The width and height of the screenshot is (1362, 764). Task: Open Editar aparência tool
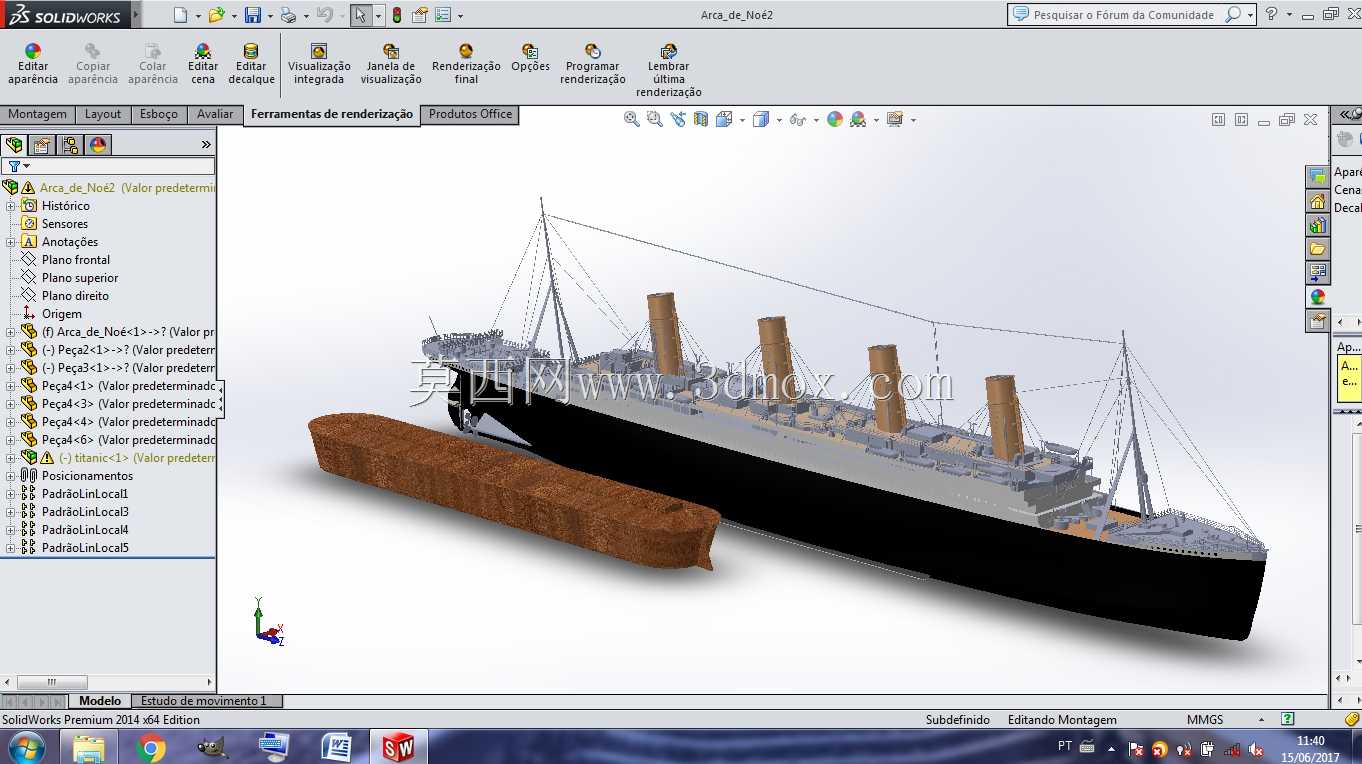coord(33,64)
